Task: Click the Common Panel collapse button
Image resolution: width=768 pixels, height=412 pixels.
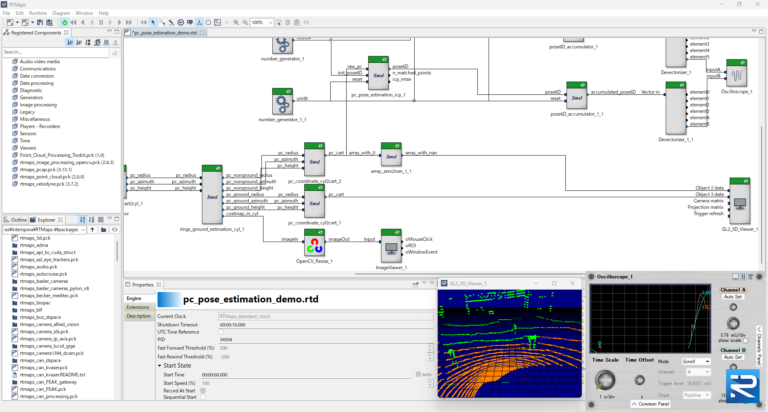Action: pos(650,404)
